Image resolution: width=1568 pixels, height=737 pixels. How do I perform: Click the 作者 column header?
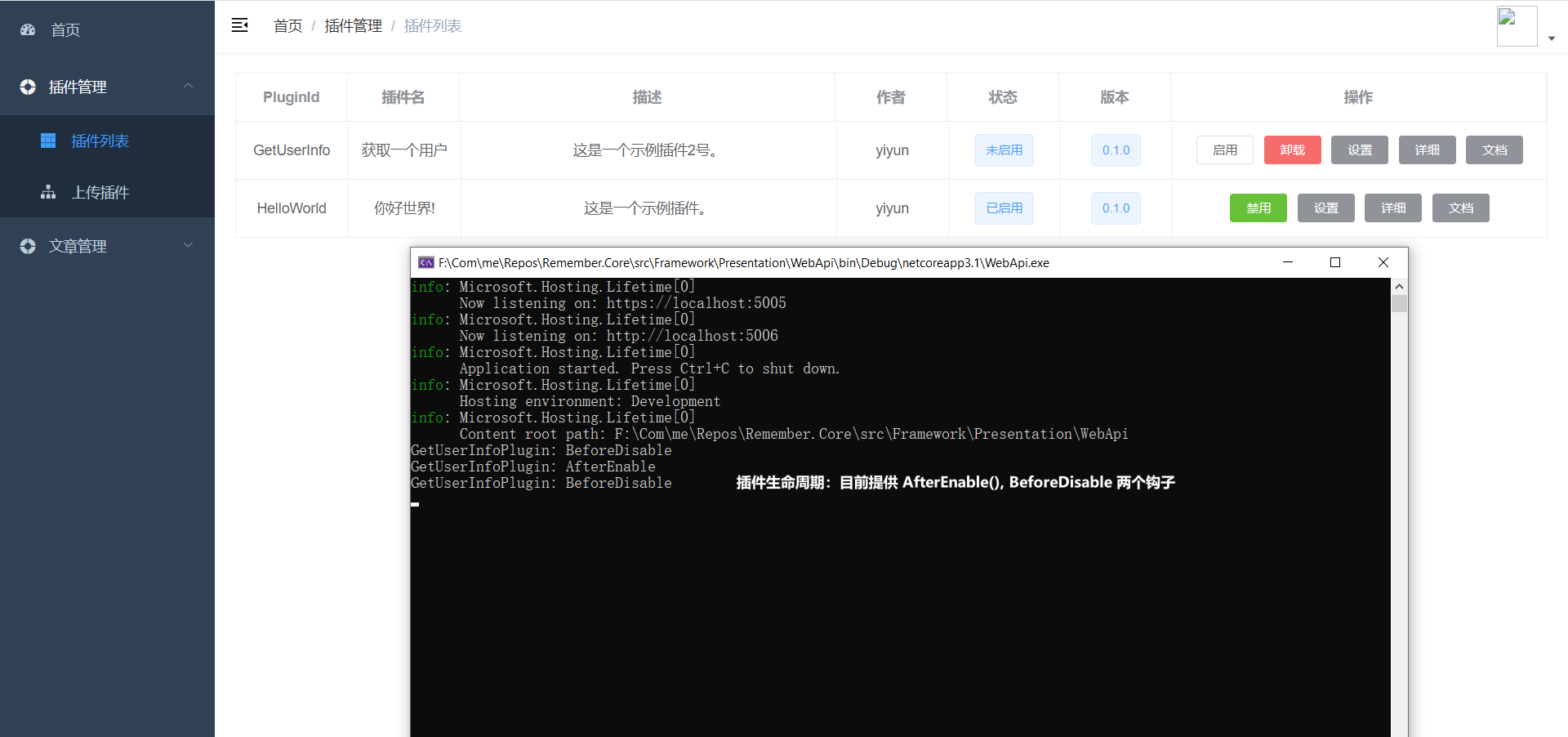coord(891,97)
